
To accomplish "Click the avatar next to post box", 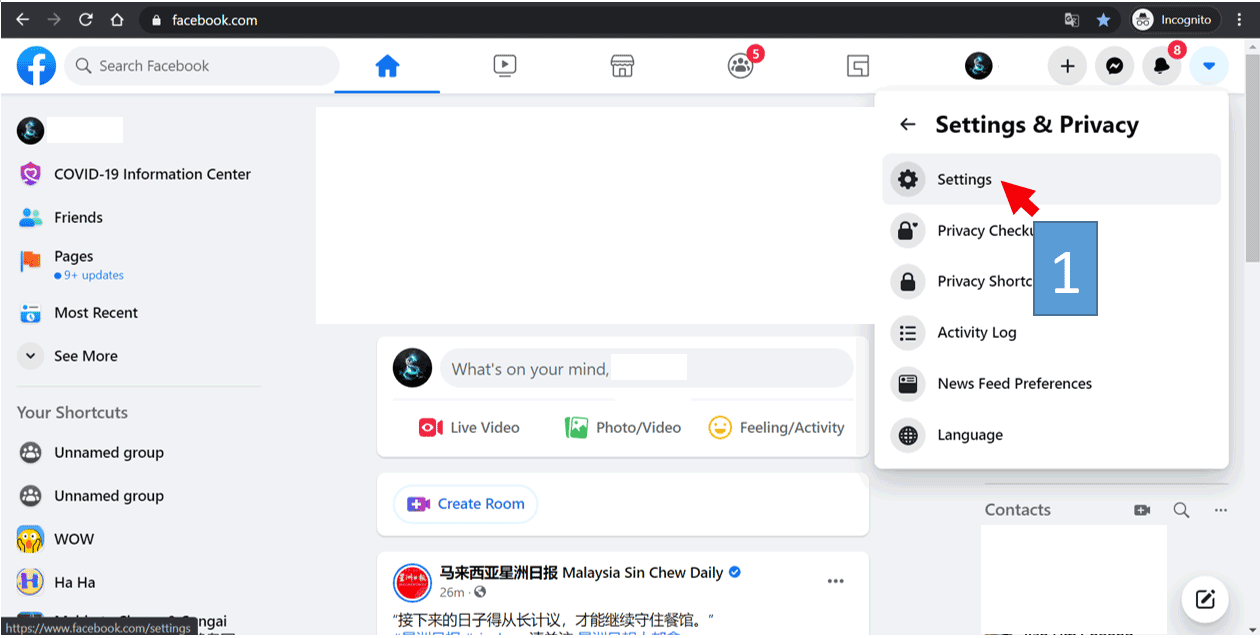I will tap(412, 368).
